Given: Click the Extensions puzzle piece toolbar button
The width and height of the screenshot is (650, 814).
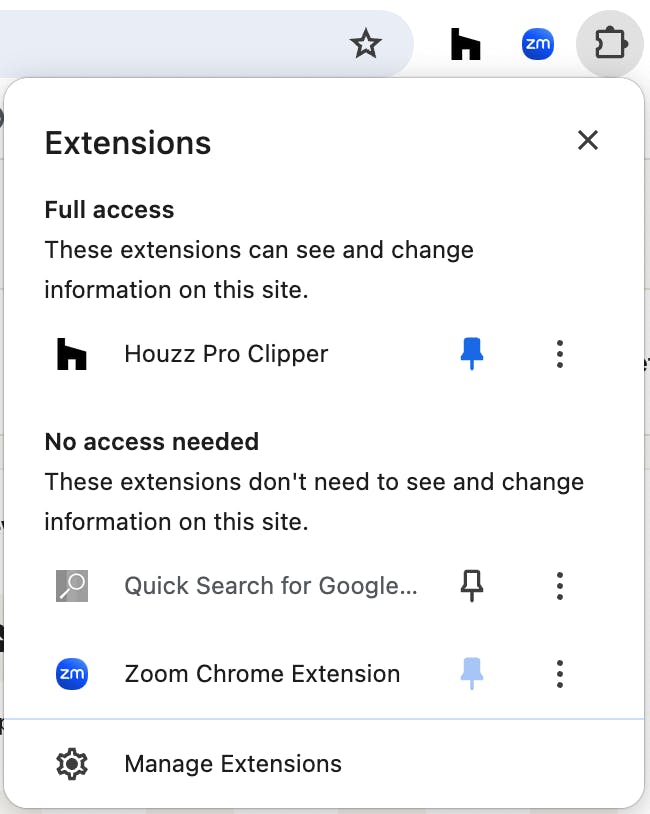Looking at the screenshot, I should coord(609,44).
